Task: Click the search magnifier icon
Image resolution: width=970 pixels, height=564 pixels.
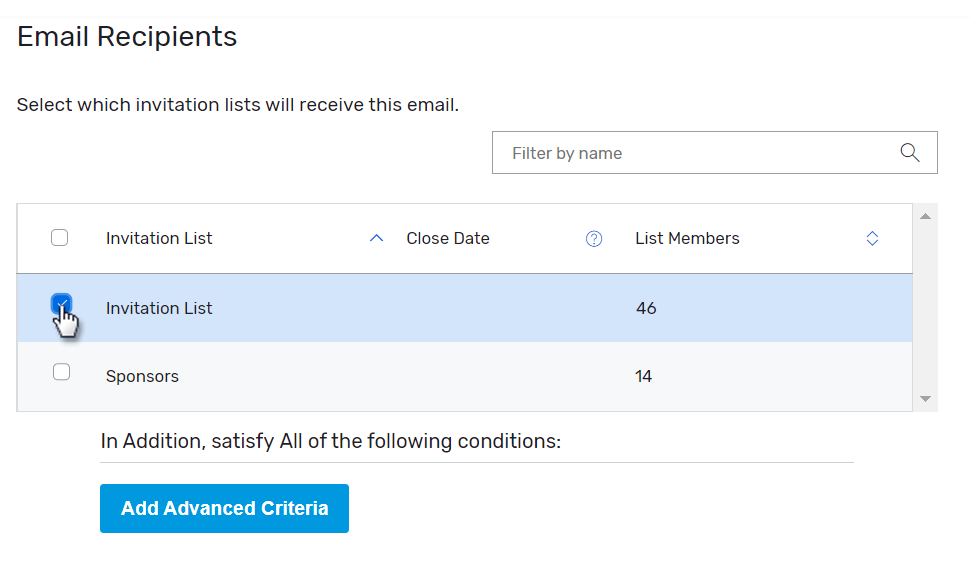Action: pyautogui.click(x=909, y=153)
